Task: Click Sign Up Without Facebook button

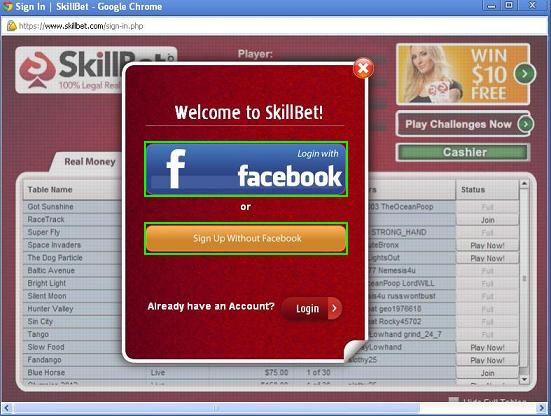Action: click(x=246, y=238)
